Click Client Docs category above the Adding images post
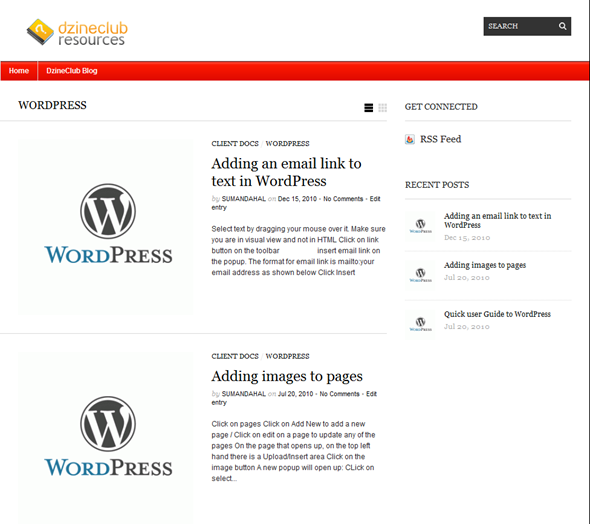Viewport: 590px width, 524px height. pyautogui.click(x=235, y=356)
